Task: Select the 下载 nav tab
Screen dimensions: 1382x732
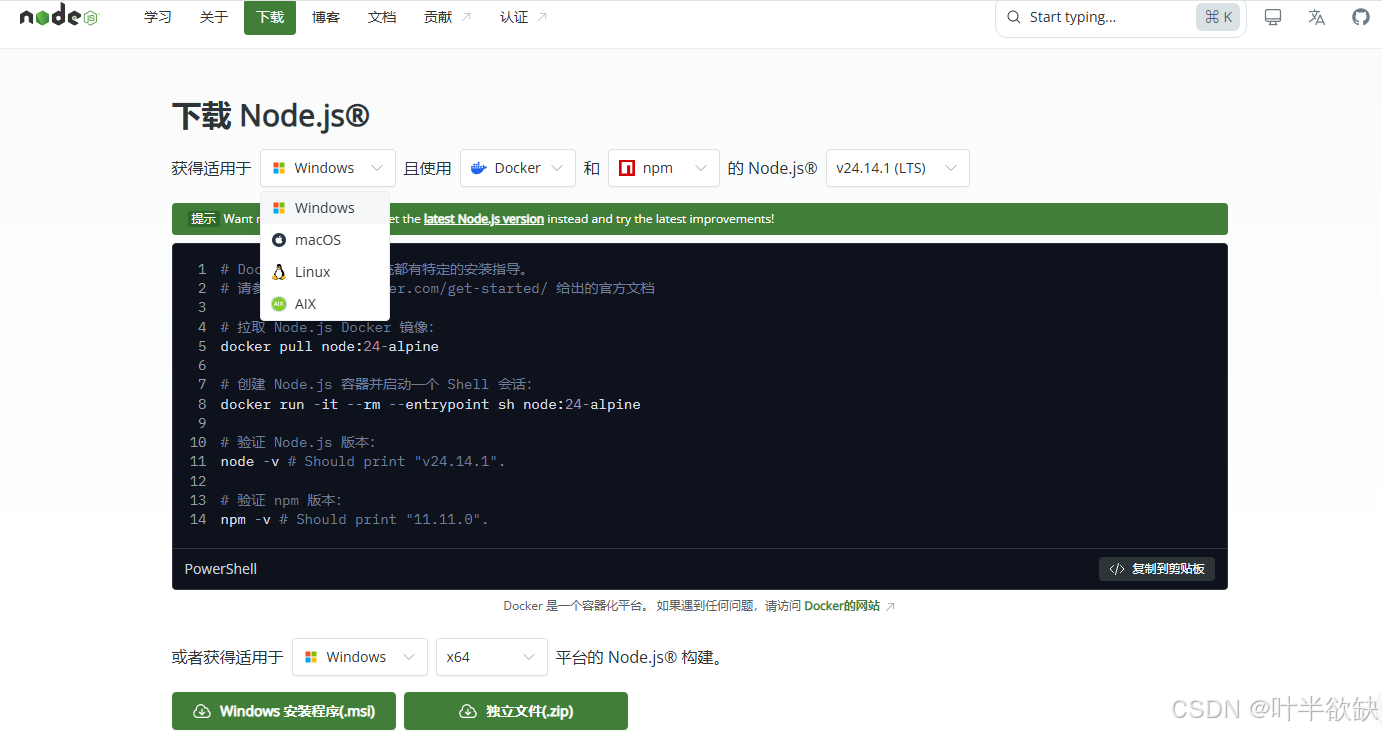Action: (x=270, y=17)
